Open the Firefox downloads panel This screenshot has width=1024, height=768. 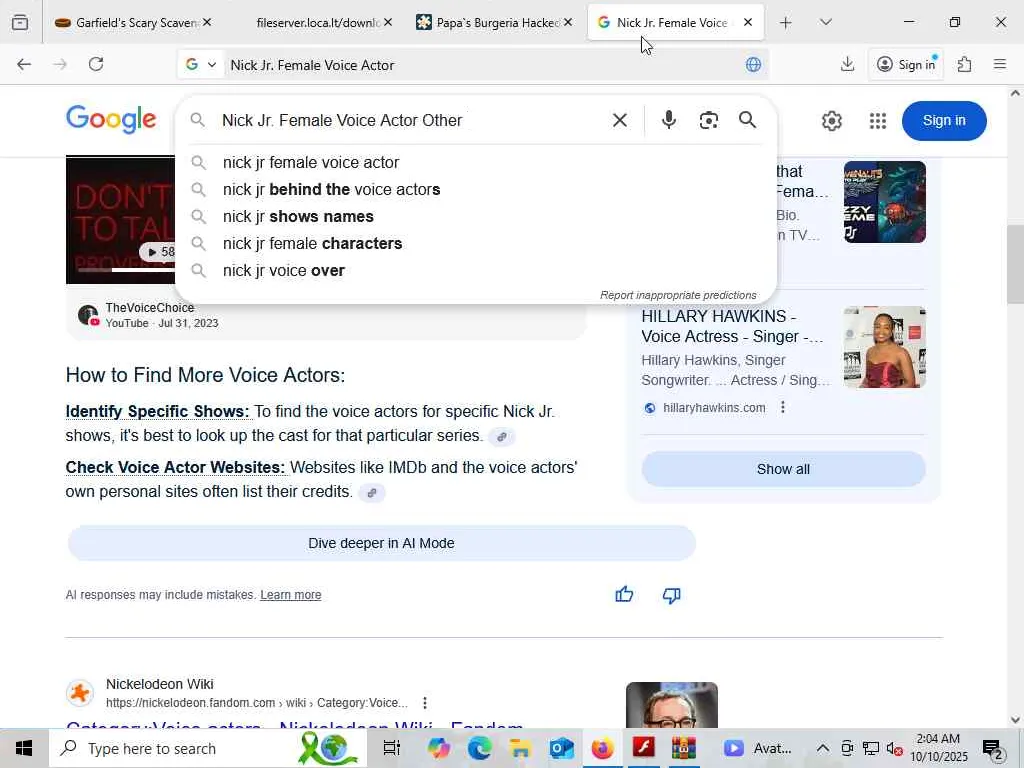[x=847, y=64]
